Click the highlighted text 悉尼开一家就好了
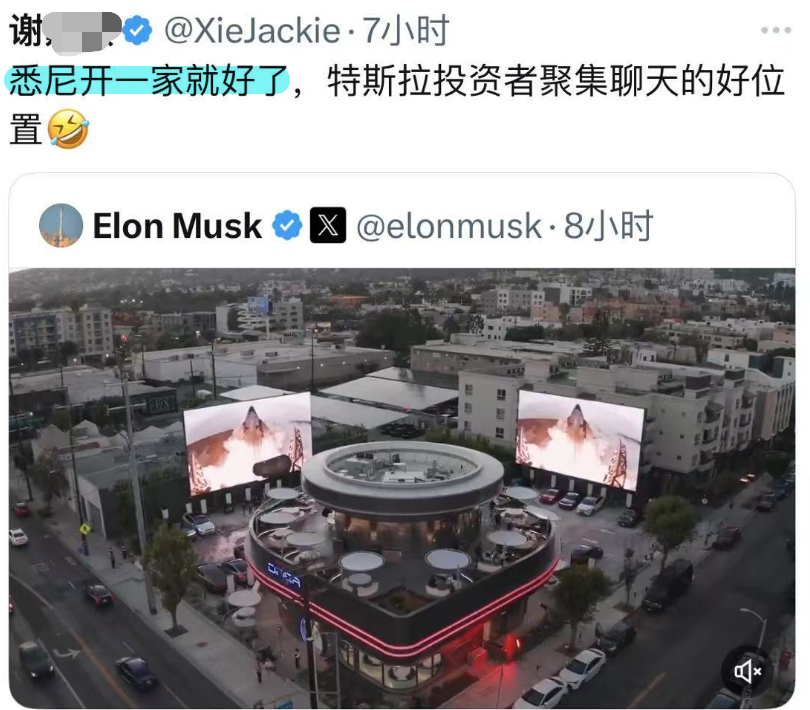Screen dimensions: 810x710 (147, 80)
